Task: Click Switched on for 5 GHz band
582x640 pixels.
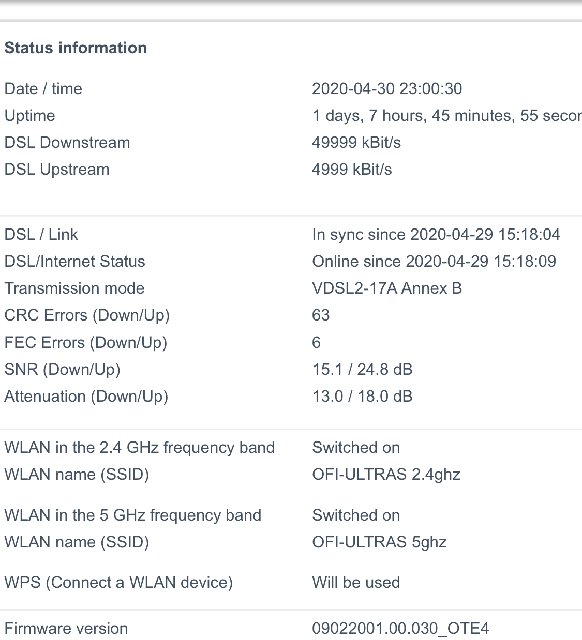Action: point(355,515)
